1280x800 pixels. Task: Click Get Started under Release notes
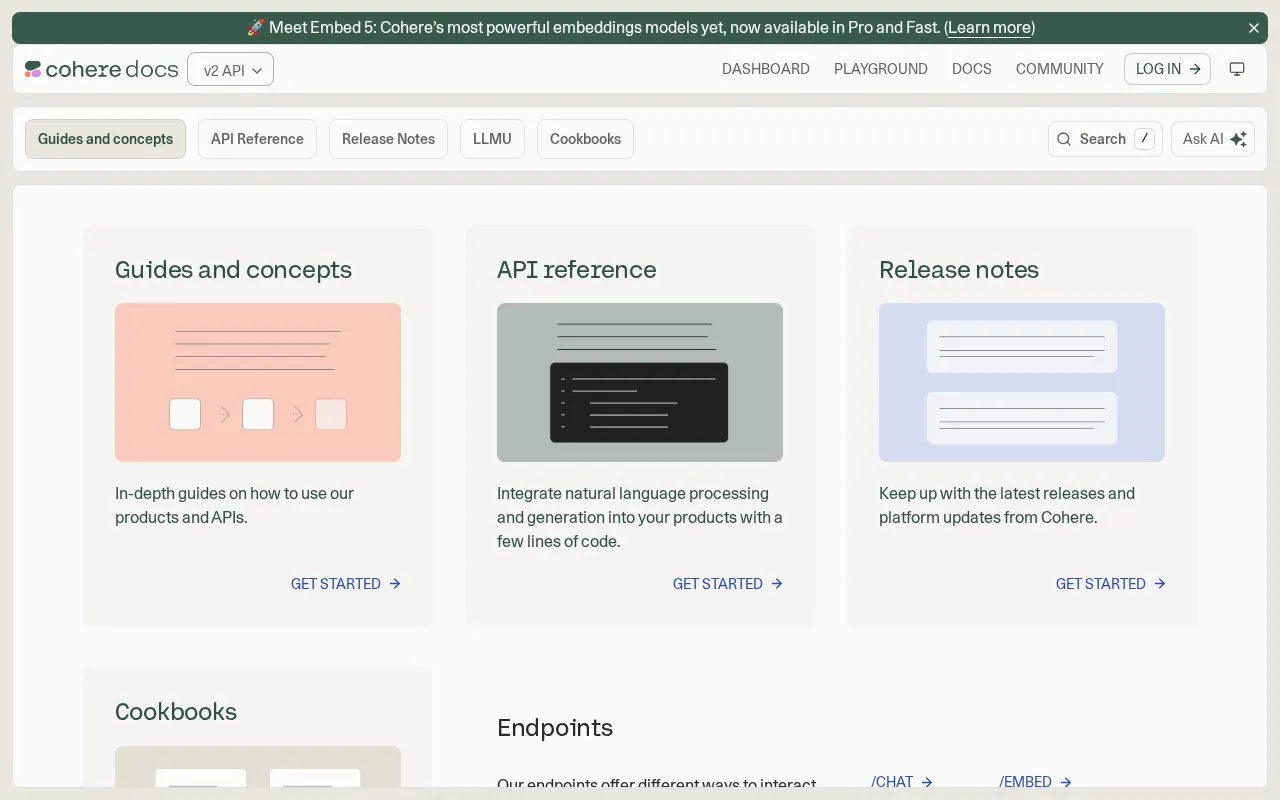tap(1111, 584)
